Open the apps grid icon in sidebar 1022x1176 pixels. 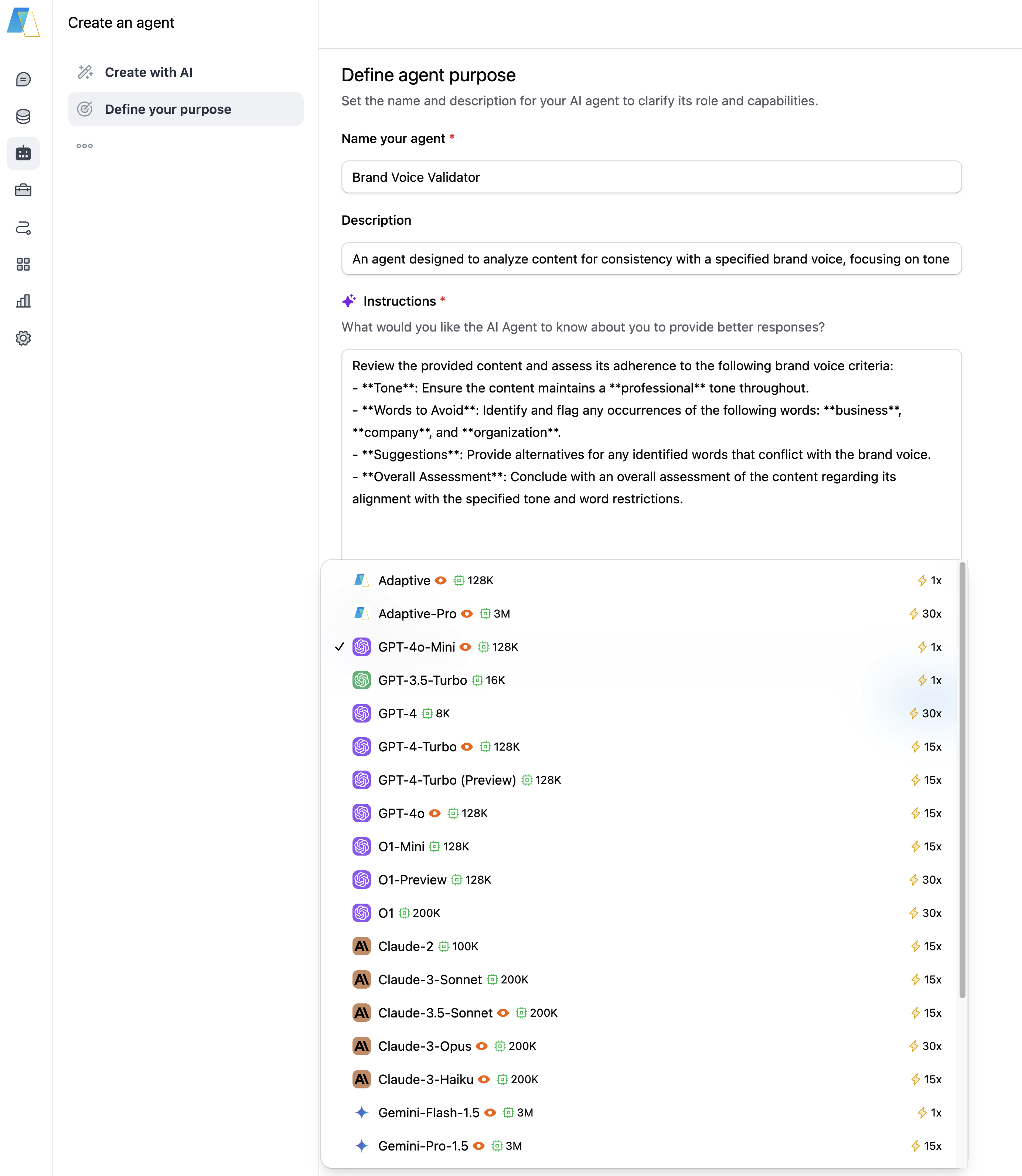click(23, 264)
